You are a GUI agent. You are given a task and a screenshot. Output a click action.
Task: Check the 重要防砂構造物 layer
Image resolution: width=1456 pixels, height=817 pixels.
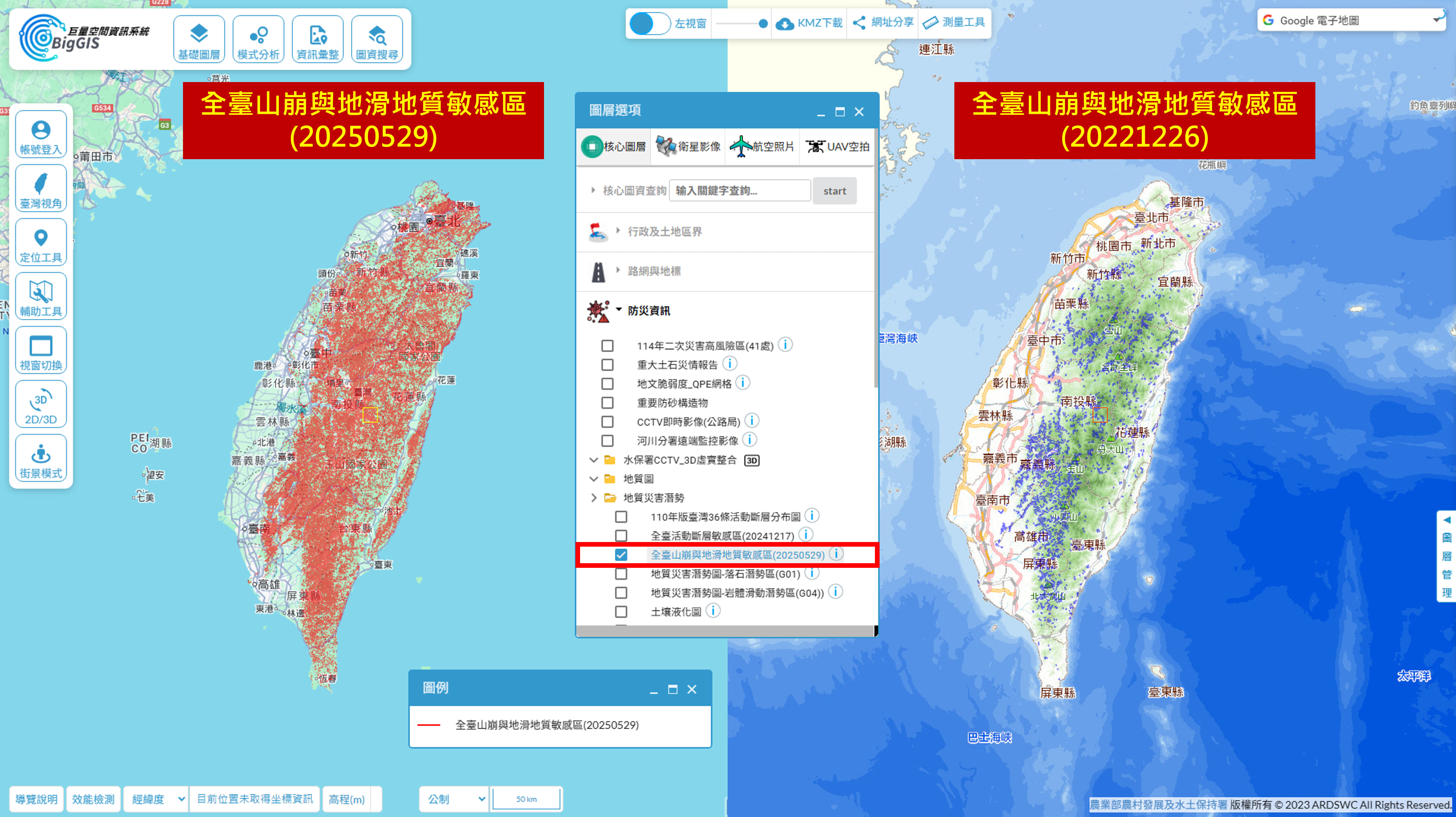(x=607, y=403)
